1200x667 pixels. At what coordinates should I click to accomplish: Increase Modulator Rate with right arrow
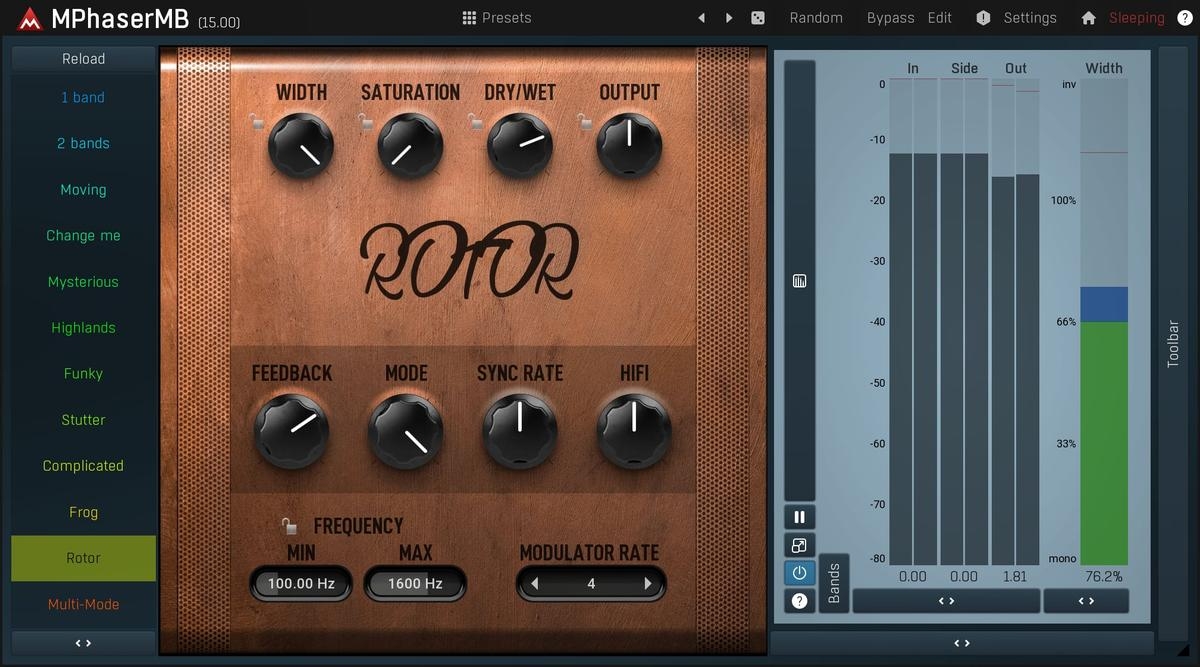coord(648,584)
